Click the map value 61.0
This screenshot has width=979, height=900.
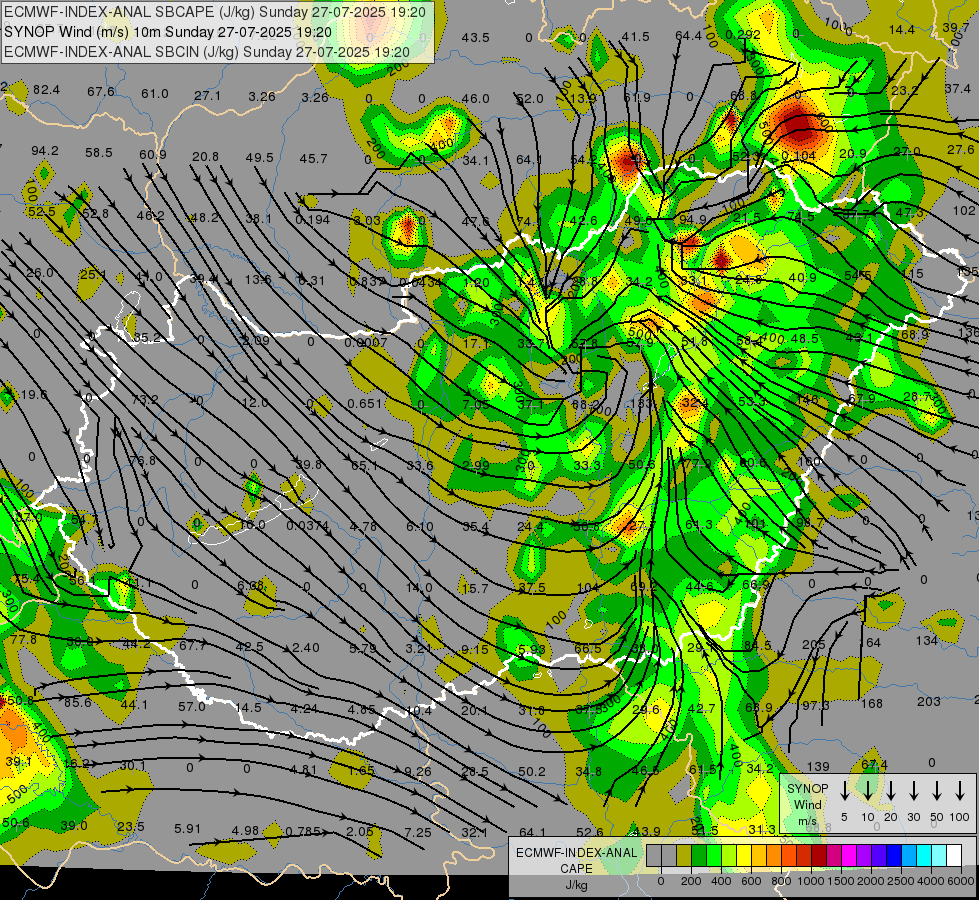tap(155, 94)
